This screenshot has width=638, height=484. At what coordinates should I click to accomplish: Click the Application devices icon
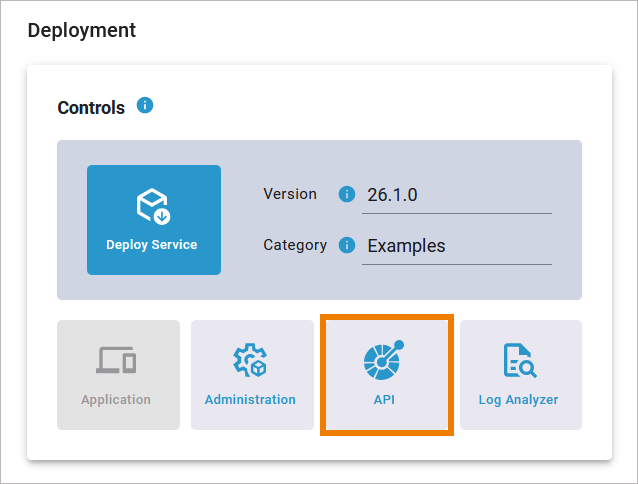click(x=116, y=360)
